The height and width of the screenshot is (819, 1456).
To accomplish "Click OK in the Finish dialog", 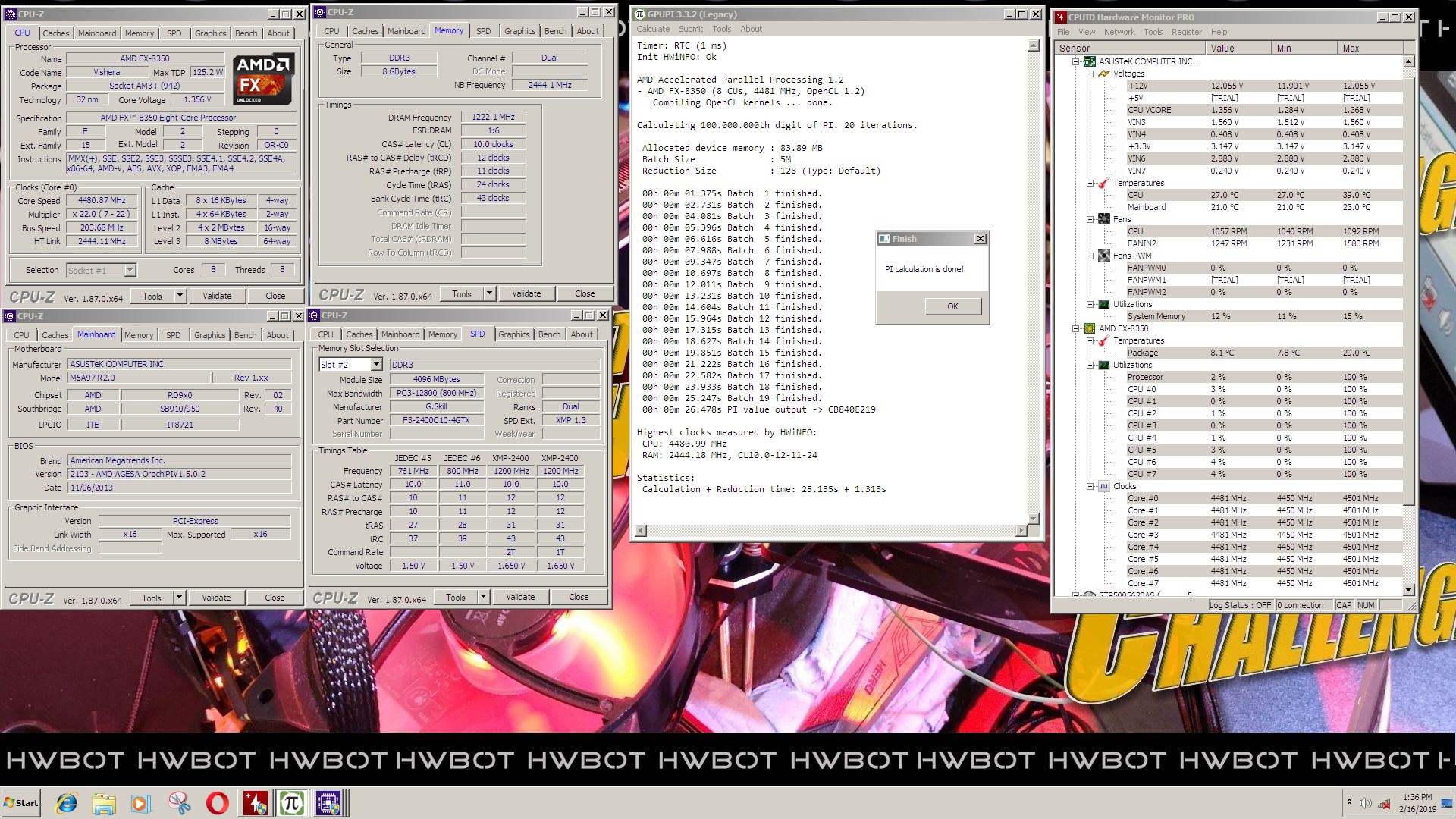I will coord(952,306).
